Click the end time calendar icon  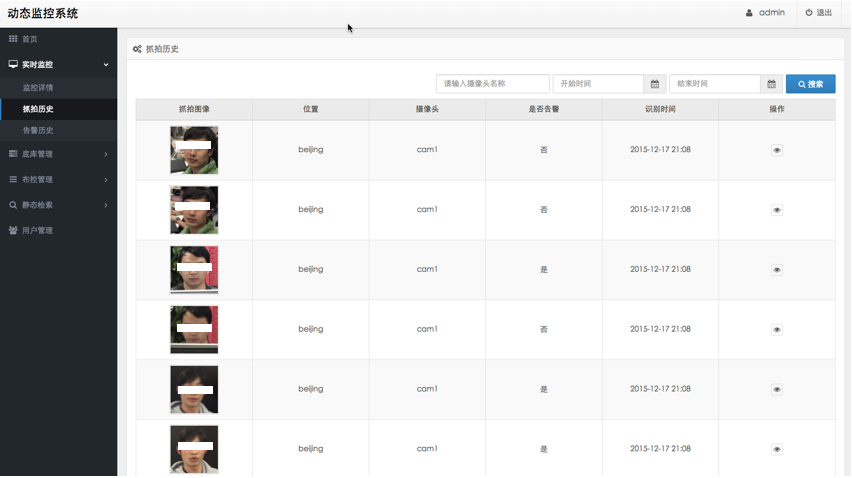pyautogui.click(x=771, y=84)
